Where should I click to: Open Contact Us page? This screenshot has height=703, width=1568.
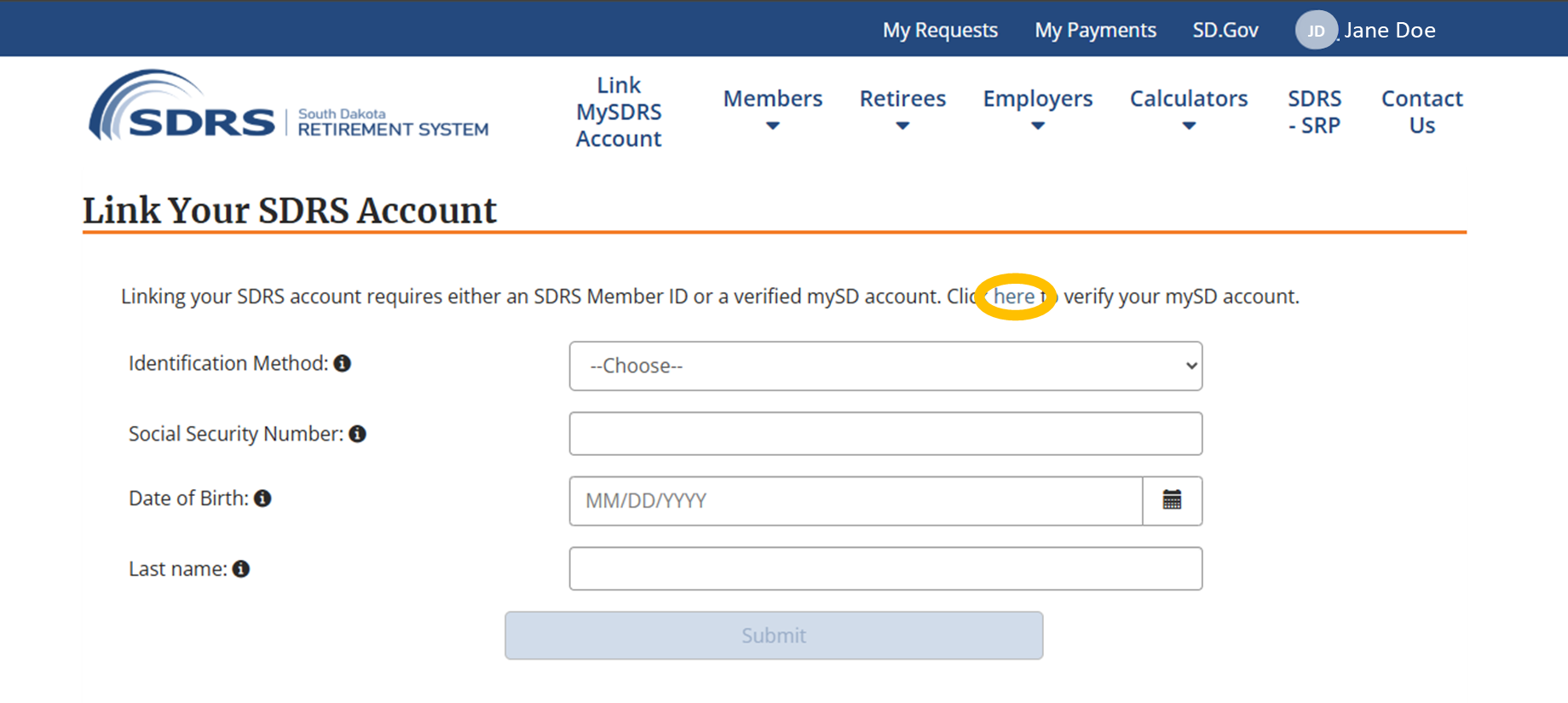point(1421,112)
